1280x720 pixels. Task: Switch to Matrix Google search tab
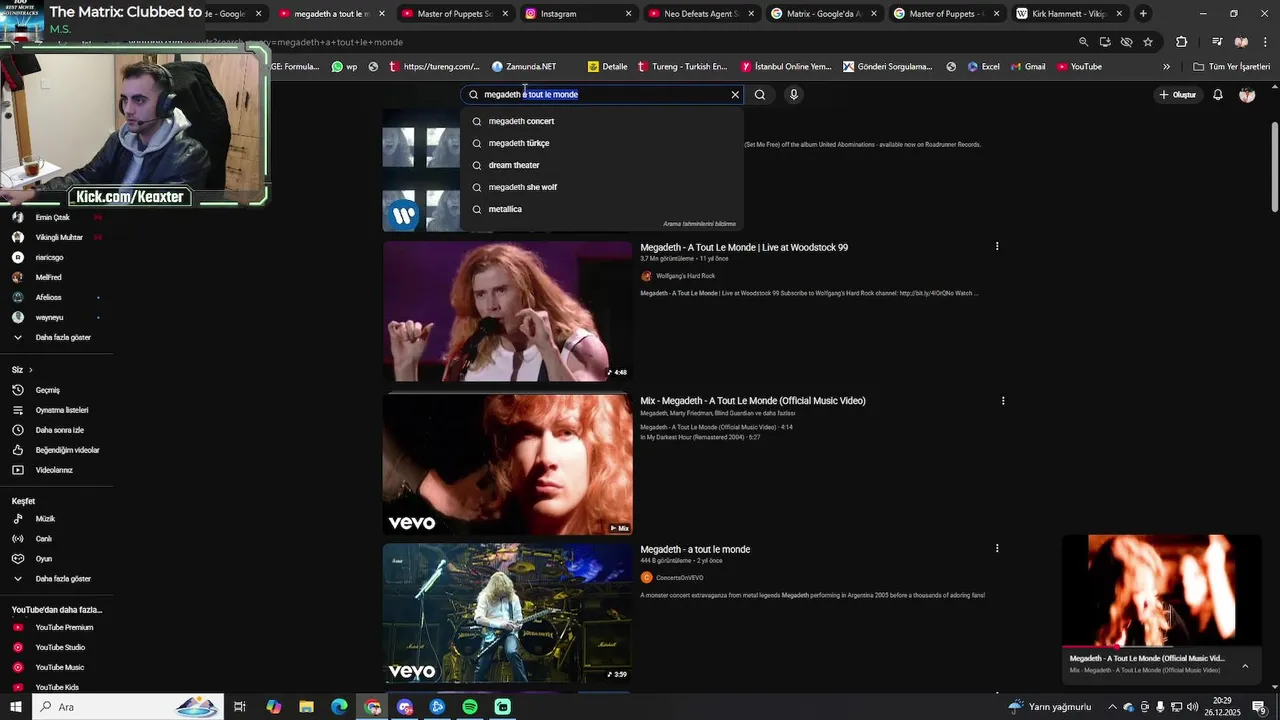[823, 14]
